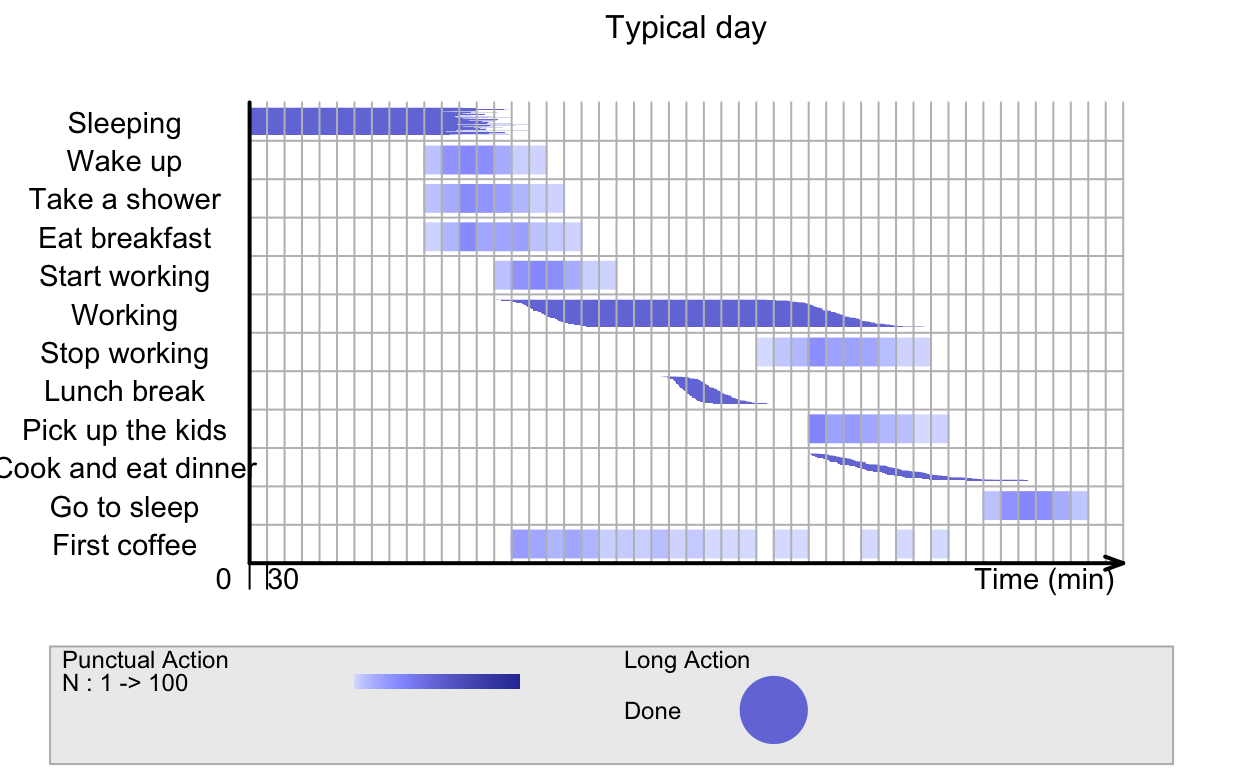The width and height of the screenshot is (1248, 768).
Task: Click the Punctual Action gradient bar
Action: coord(437,682)
